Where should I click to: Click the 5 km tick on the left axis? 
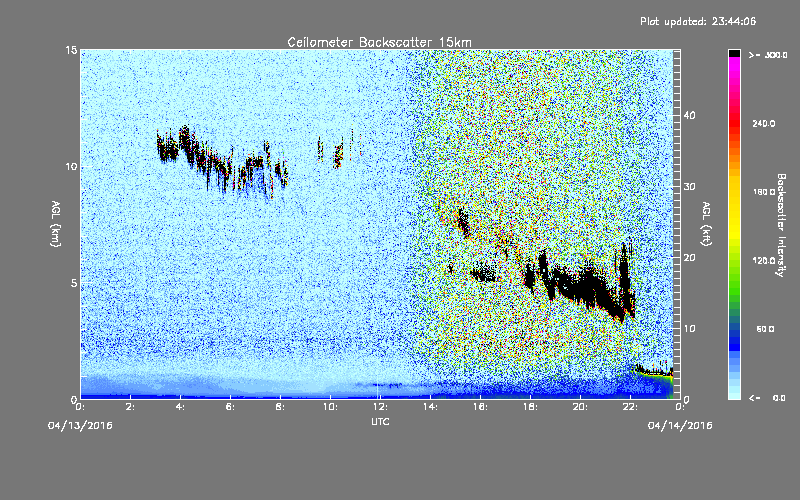(x=74, y=283)
